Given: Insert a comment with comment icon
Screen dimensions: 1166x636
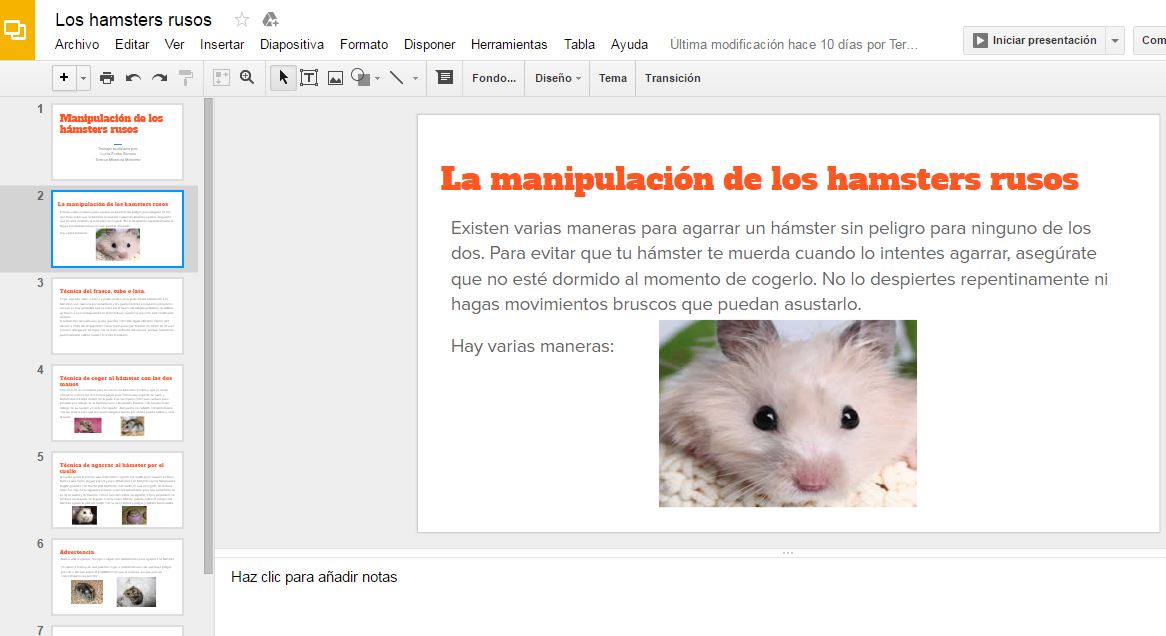Looking at the screenshot, I should (445, 77).
